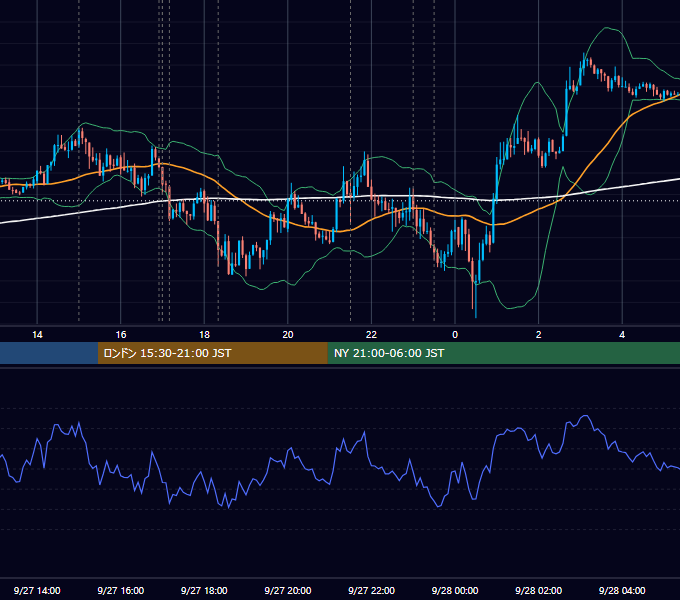Click hour label 22 on price chart axis
This screenshot has height=600, width=680.
coord(371,335)
